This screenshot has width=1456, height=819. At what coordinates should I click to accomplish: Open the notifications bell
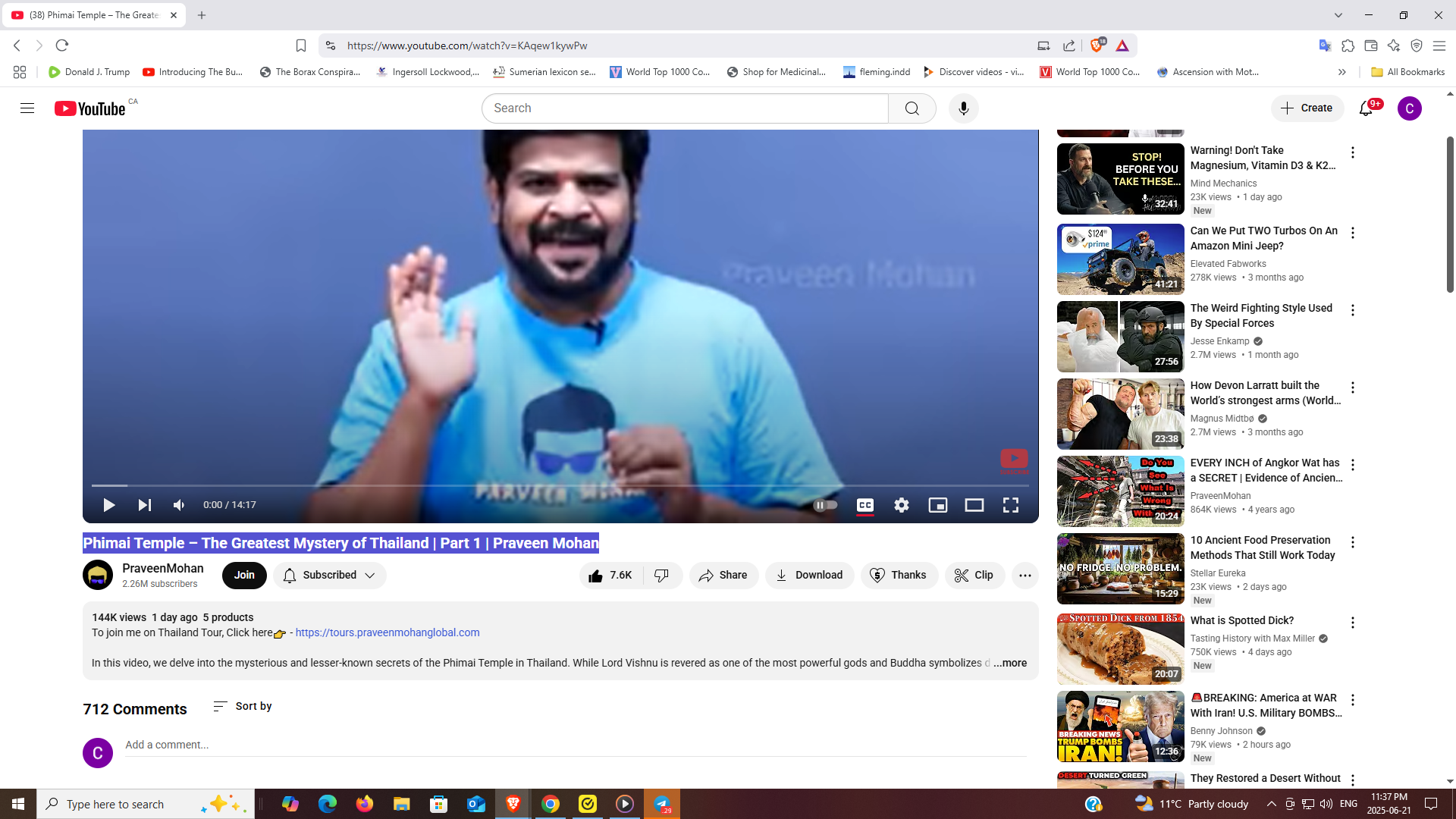point(1366,108)
